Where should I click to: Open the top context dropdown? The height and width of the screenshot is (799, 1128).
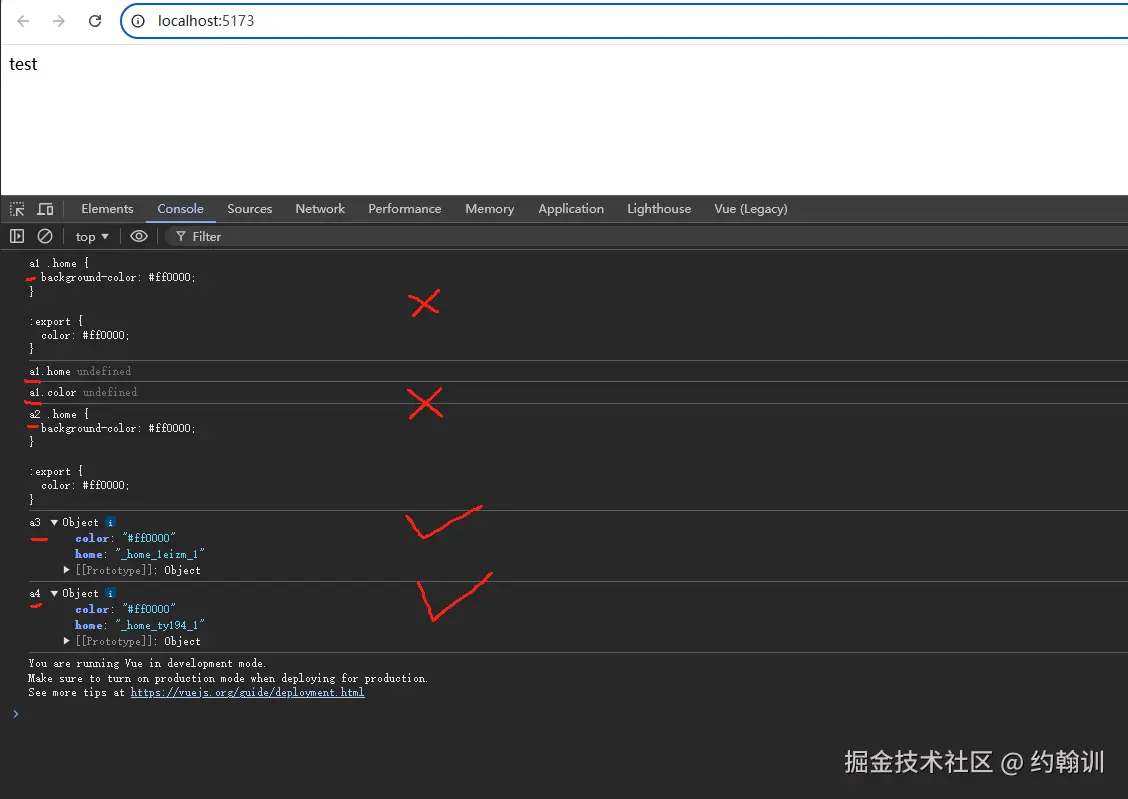pyautogui.click(x=92, y=237)
